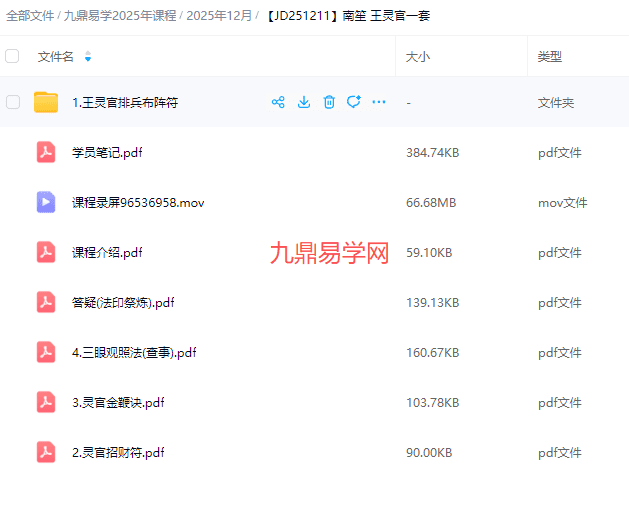Check the box for 1.王灵官排兵布阵符 folder
This screenshot has height=512, width=629.
click(13, 102)
